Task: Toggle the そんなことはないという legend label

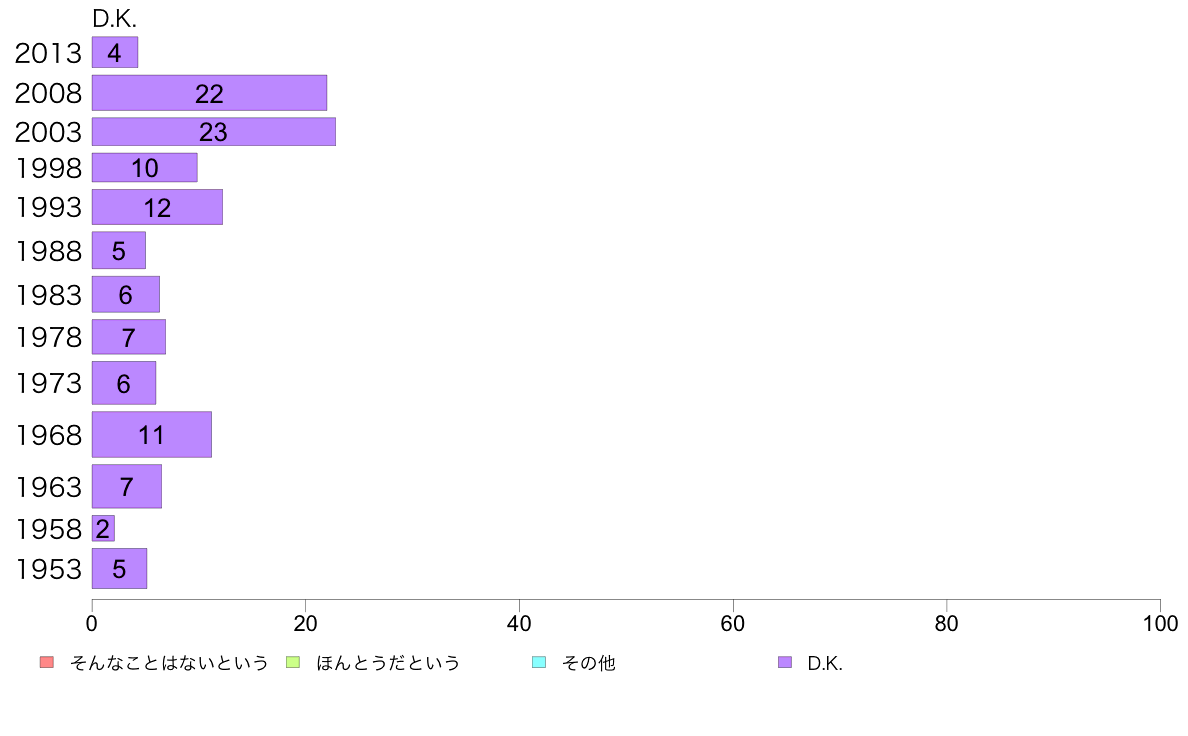Action: point(169,663)
